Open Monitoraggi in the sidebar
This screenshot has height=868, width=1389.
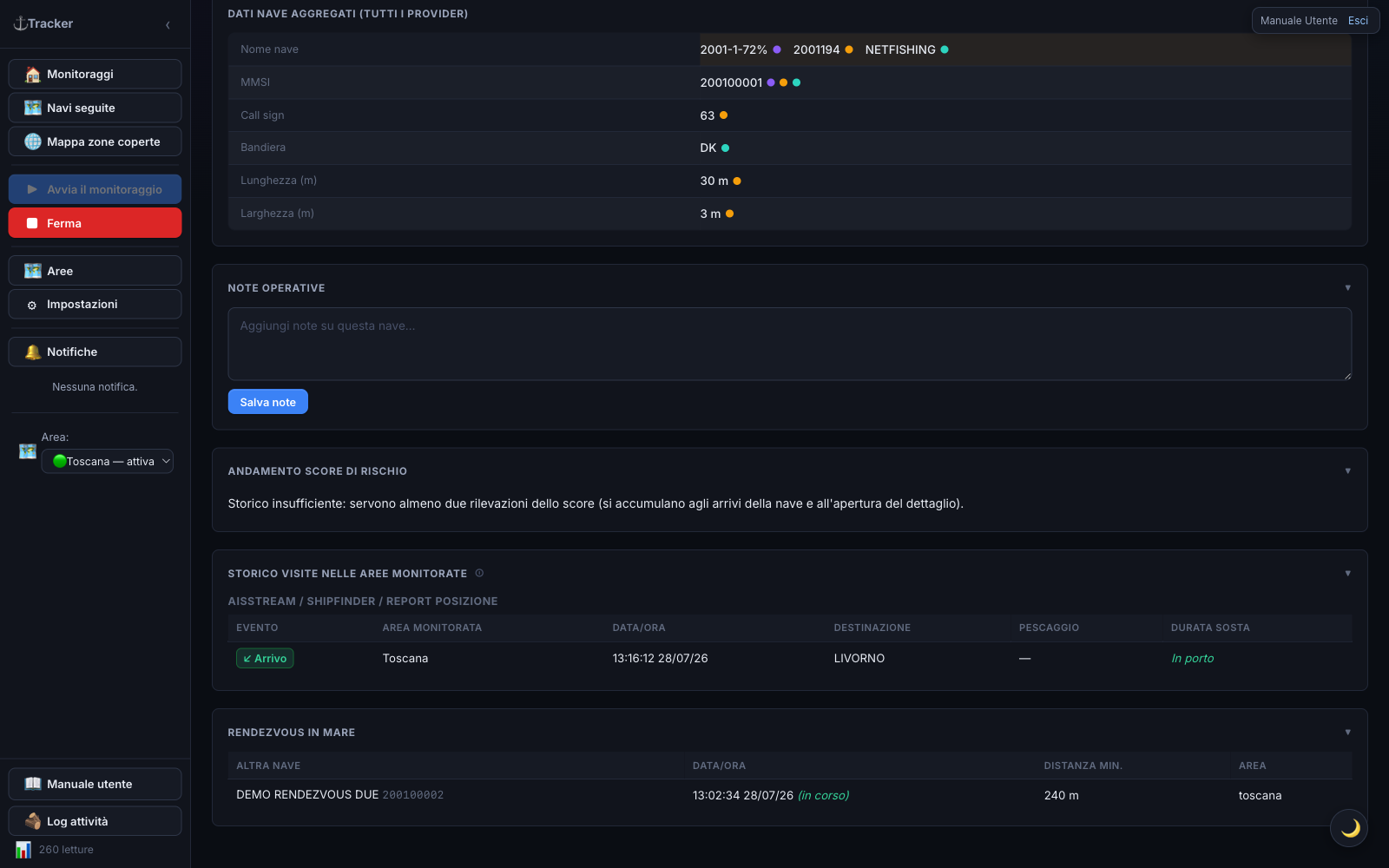coord(95,75)
